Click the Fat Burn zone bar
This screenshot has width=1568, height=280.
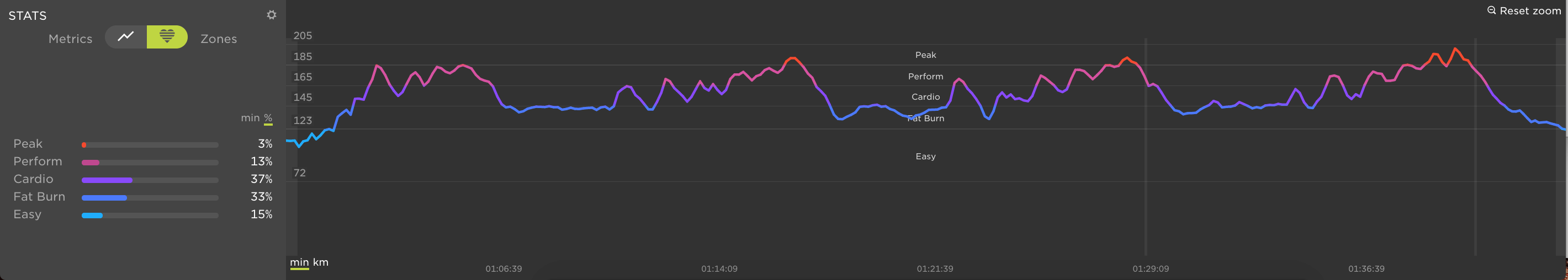pos(150,198)
